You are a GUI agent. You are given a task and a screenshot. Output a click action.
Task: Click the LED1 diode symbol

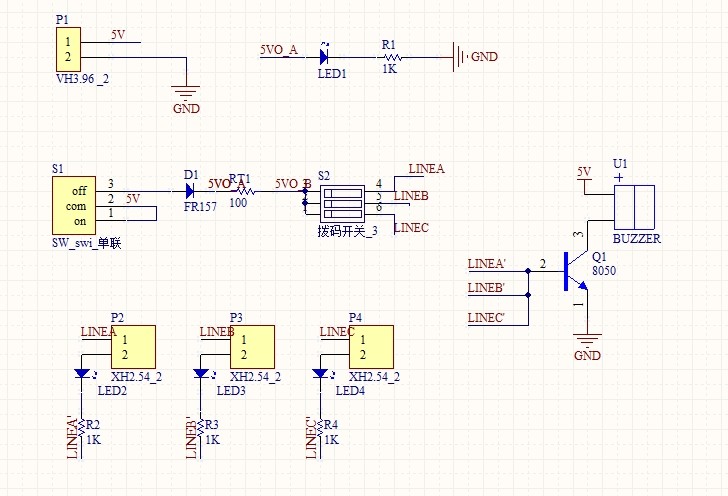[324, 57]
